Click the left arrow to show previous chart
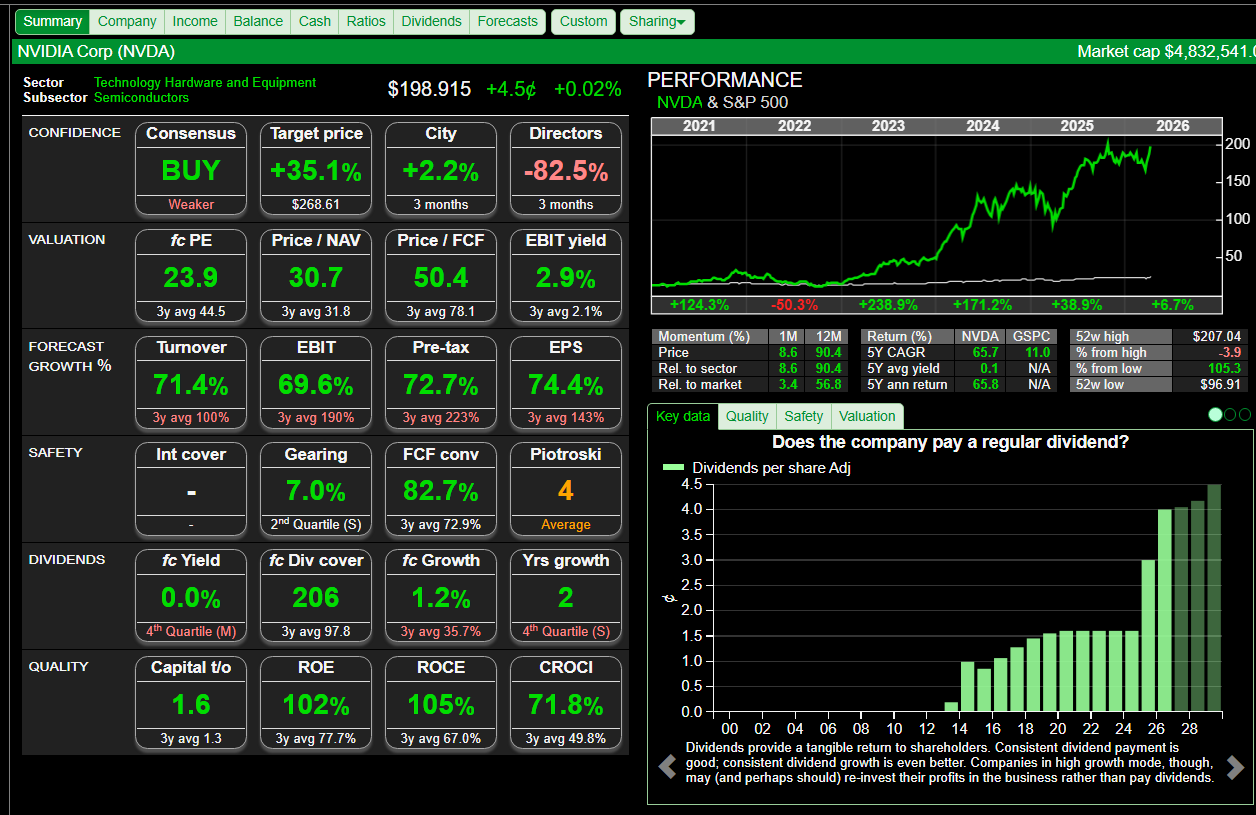This screenshot has width=1256, height=815. [667, 767]
